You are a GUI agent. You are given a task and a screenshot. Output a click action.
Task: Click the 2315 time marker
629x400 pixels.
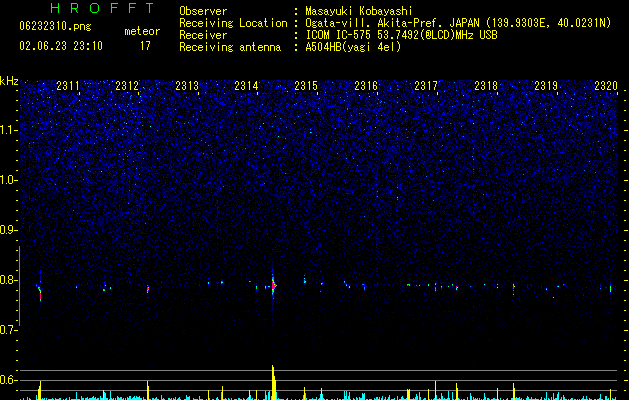click(306, 86)
